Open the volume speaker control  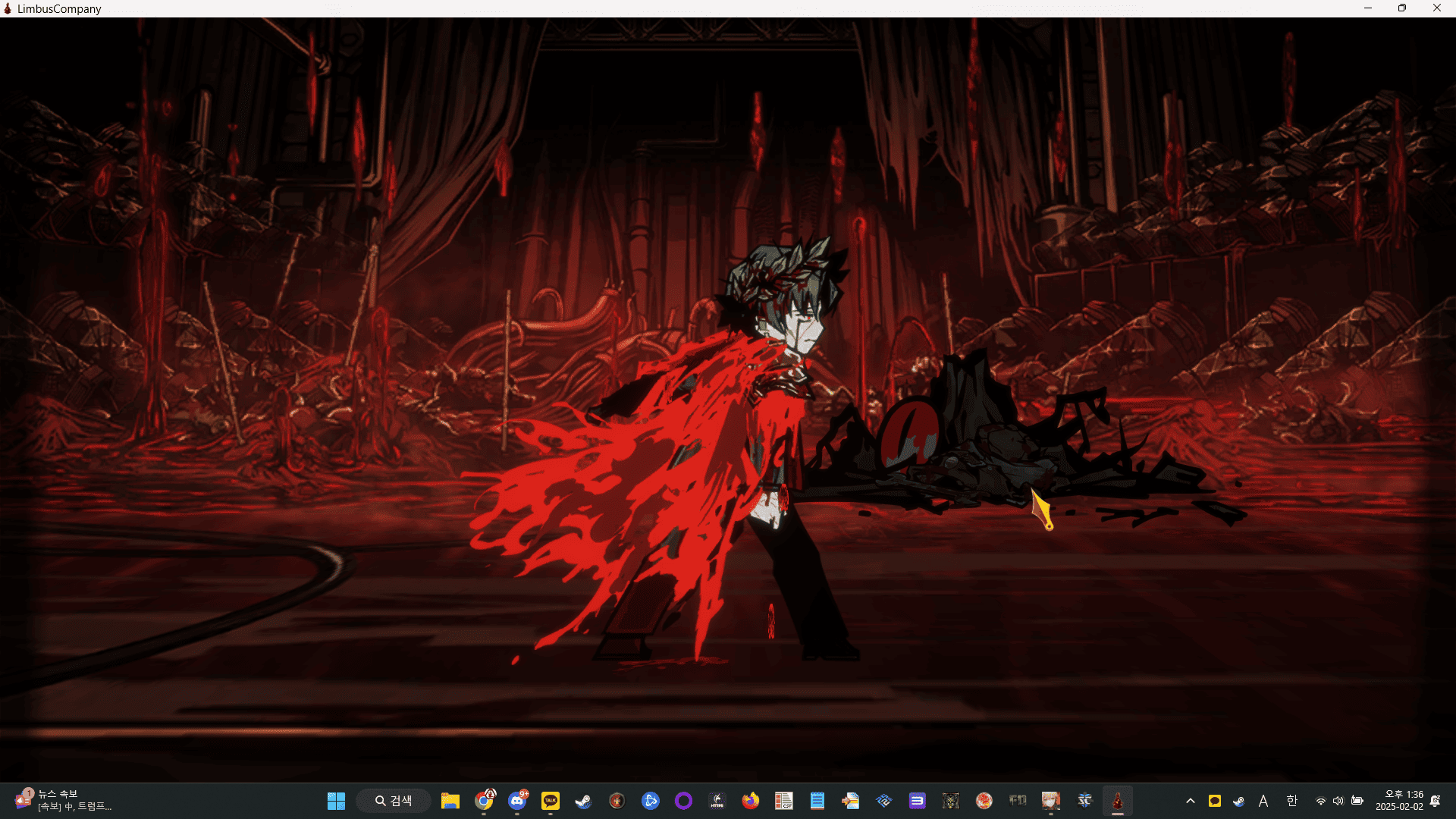pos(1338,801)
